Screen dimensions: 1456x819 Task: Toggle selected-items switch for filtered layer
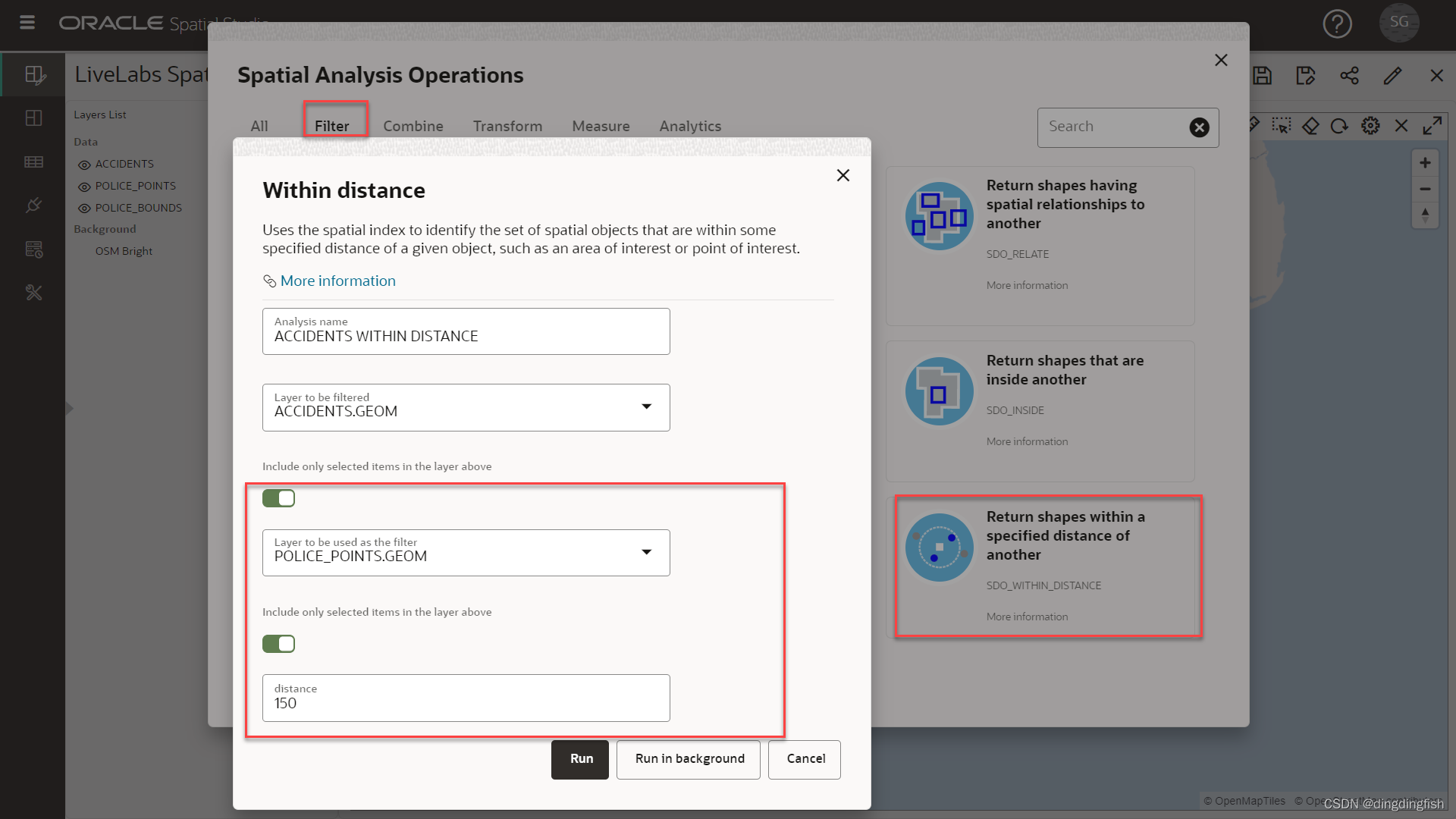[278, 498]
